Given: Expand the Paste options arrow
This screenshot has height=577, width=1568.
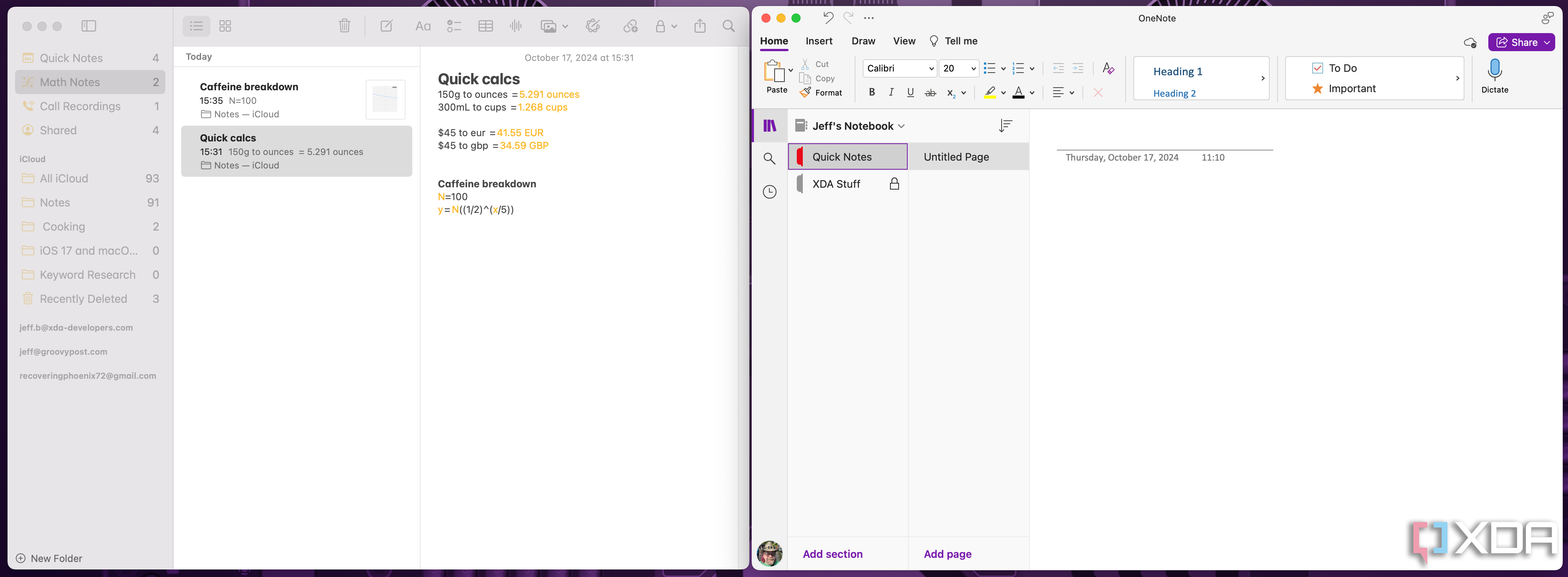Looking at the screenshot, I should pyautogui.click(x=791, y=71).
